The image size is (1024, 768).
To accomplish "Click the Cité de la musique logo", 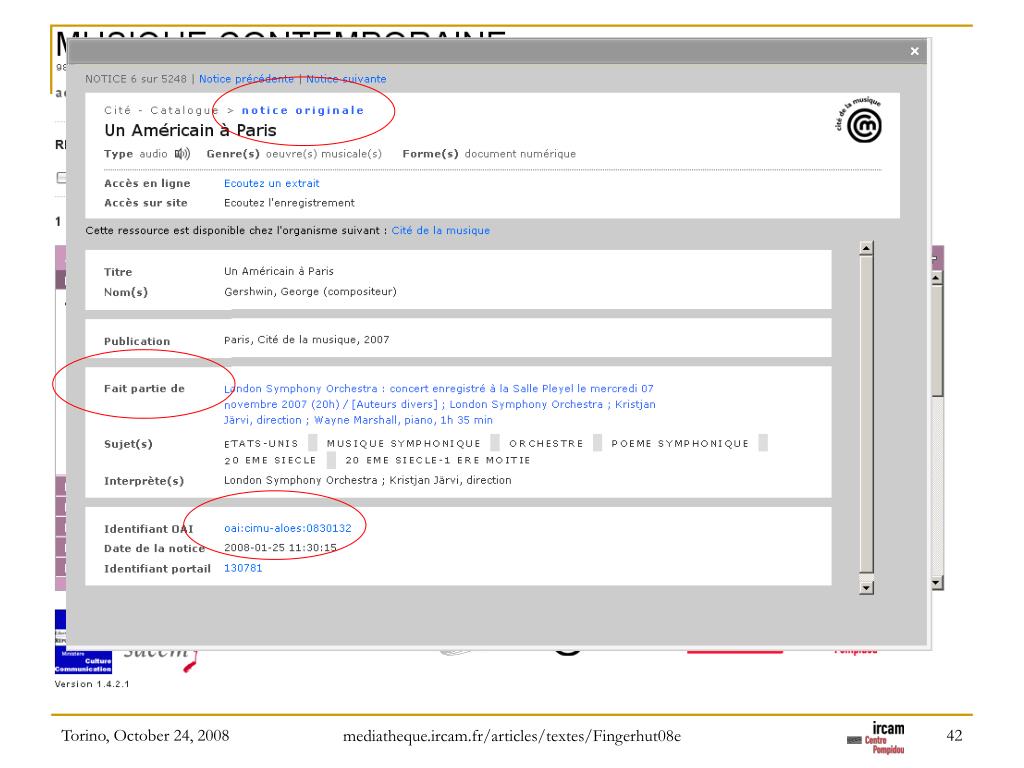I will click(x=859, y=120).
